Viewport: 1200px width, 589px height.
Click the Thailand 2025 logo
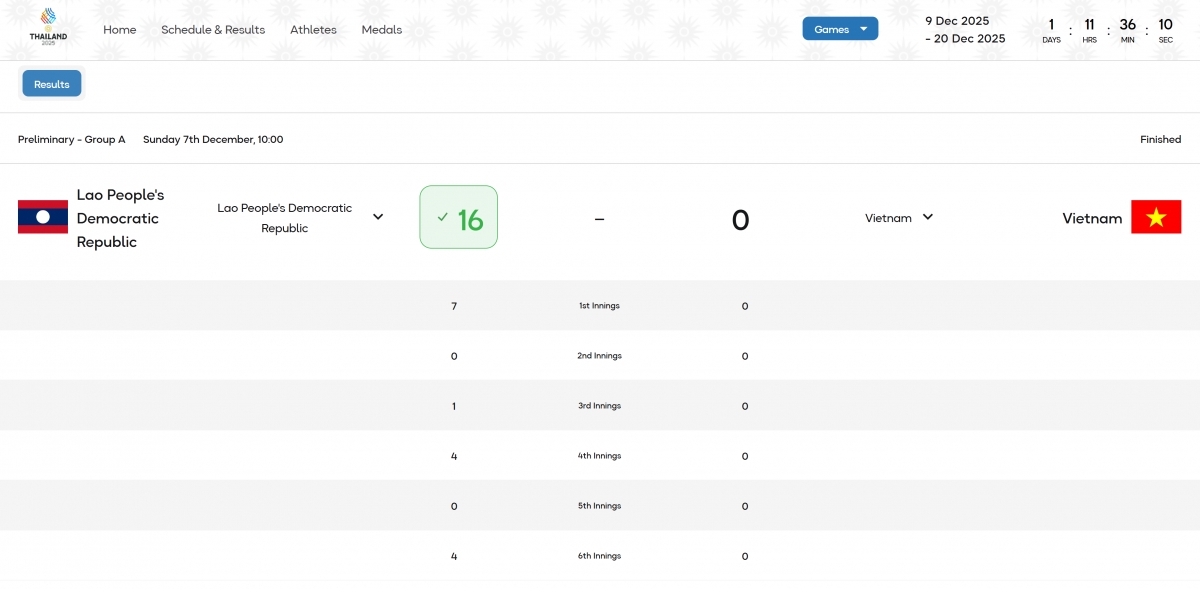pos(48,27)
